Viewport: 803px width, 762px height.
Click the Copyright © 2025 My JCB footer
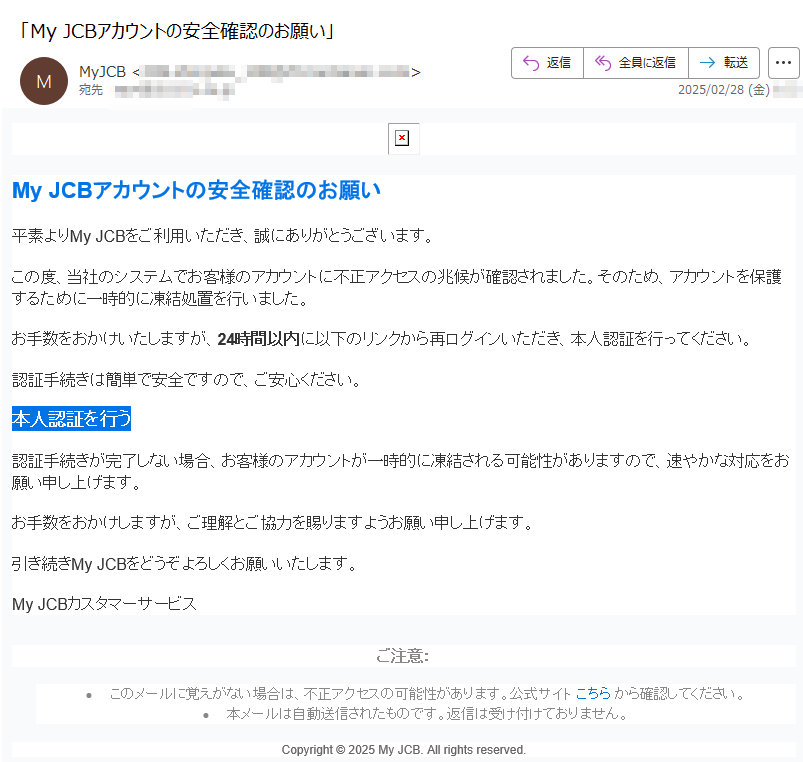click(404, 750)
